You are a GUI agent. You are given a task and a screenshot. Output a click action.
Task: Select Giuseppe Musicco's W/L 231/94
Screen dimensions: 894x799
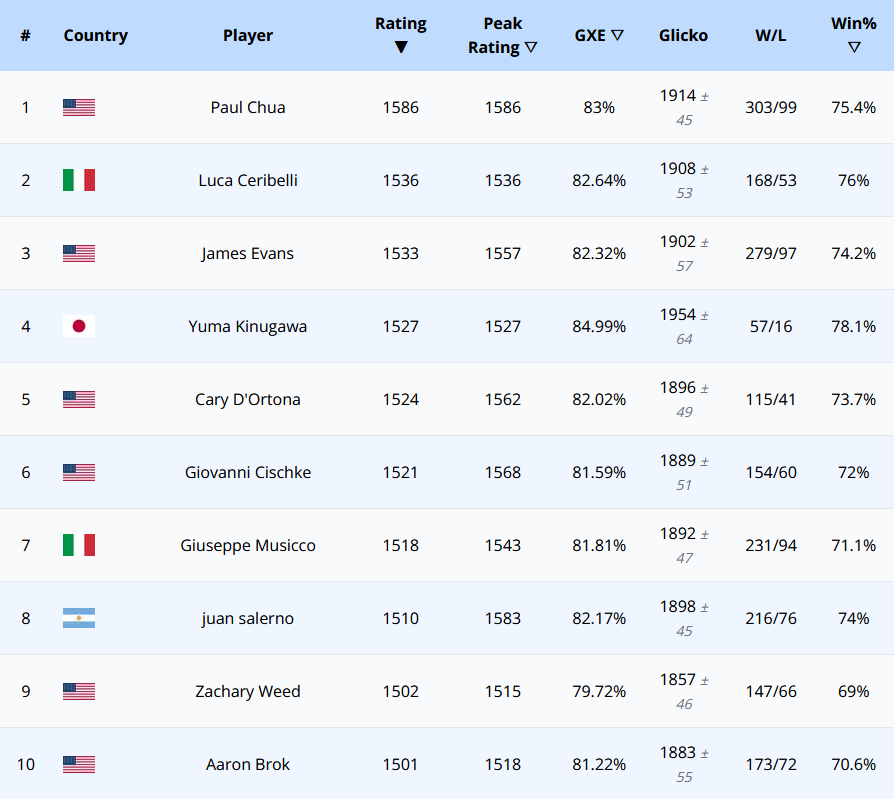coord(770,545)
